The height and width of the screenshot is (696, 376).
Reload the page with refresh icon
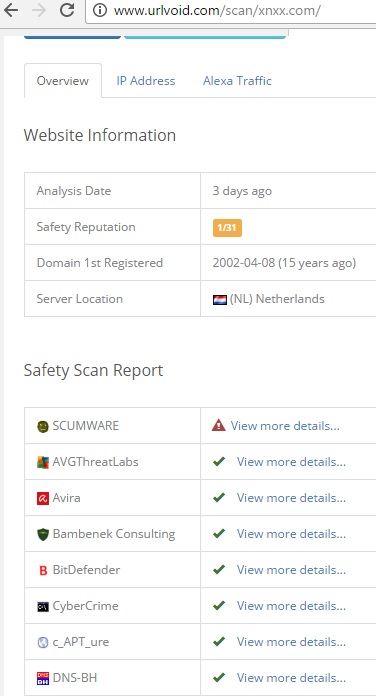pos(67,10)
